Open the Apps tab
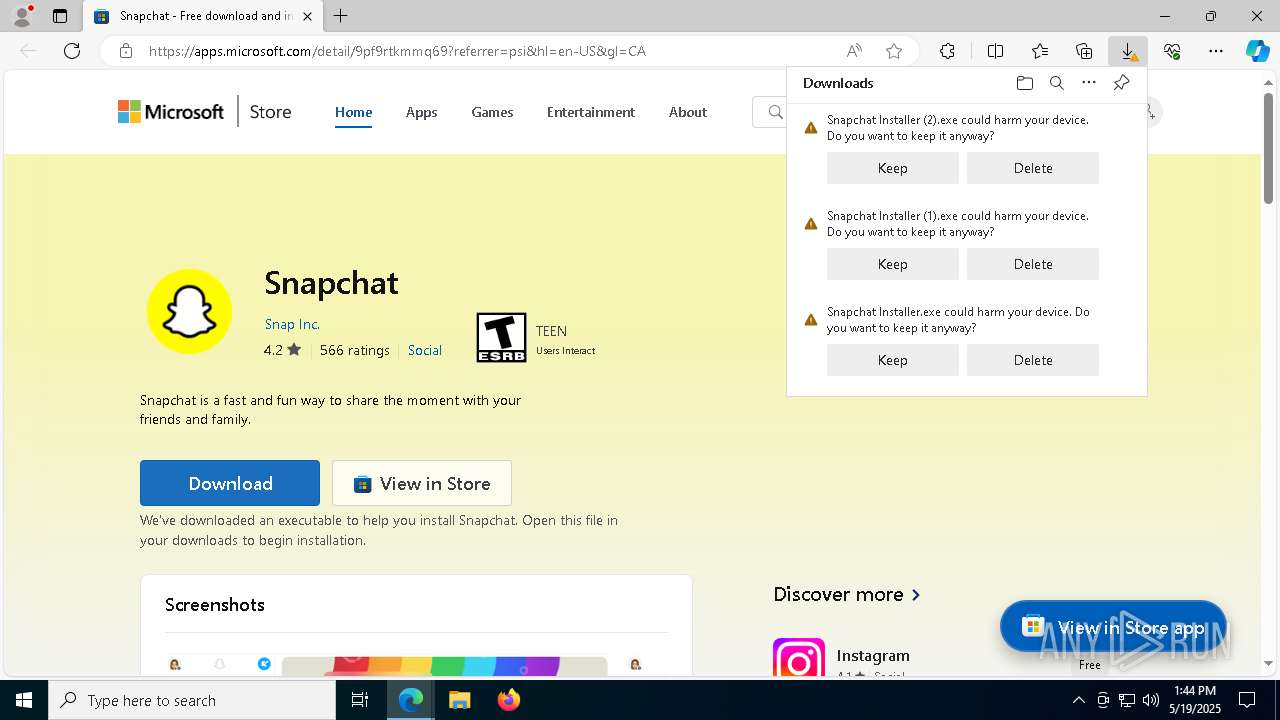This screenshot has width=1280, height=720. pyautogui.click(x=421, y=112)
